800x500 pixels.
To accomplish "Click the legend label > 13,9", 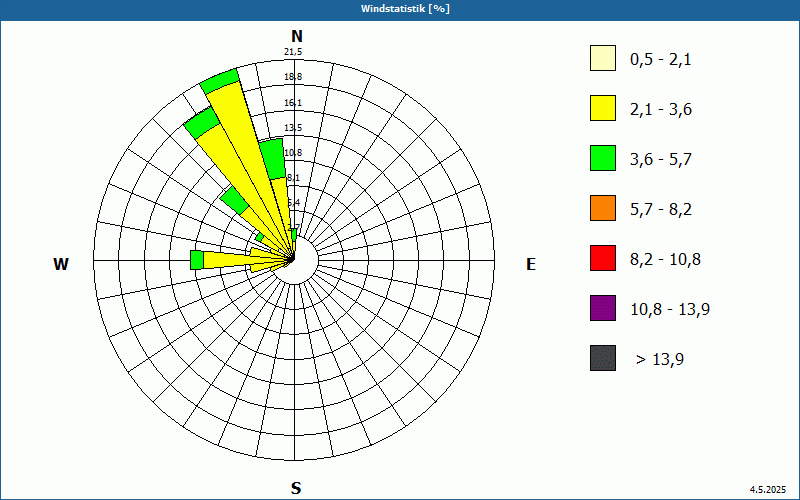I will pyautogui.click(x=660, y=360).
